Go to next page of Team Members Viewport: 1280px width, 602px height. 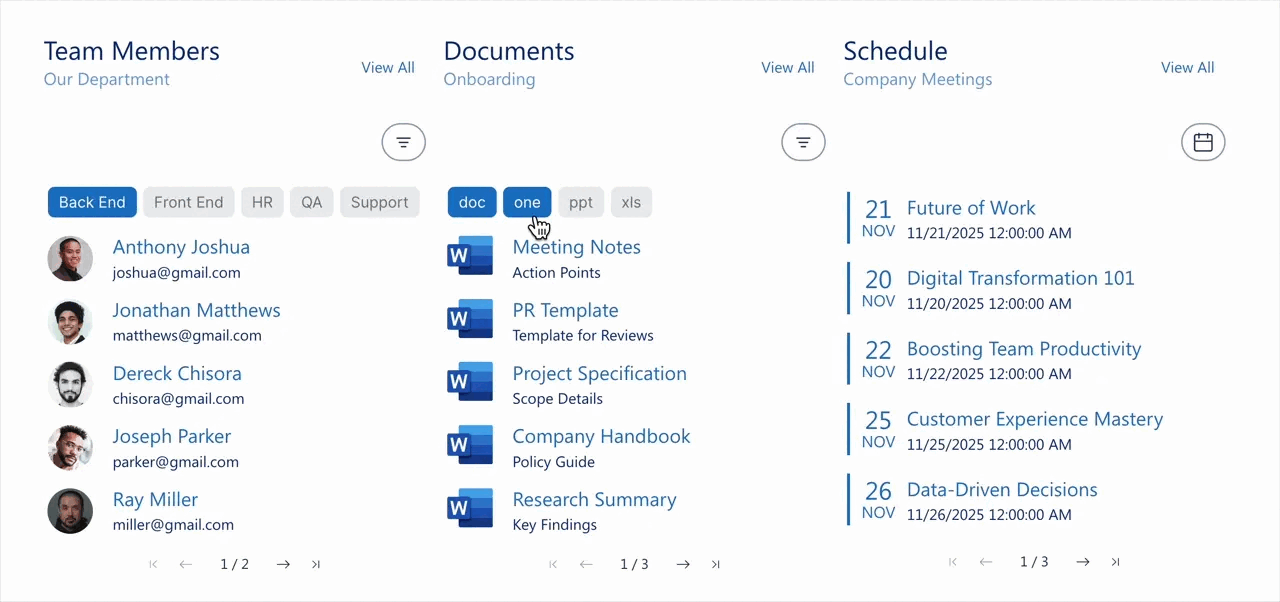tap(283, 564)
